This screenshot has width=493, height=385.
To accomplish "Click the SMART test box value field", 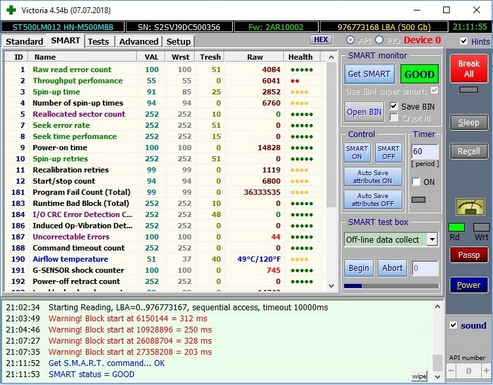I will pyautogui.click(x=425, y=268).
